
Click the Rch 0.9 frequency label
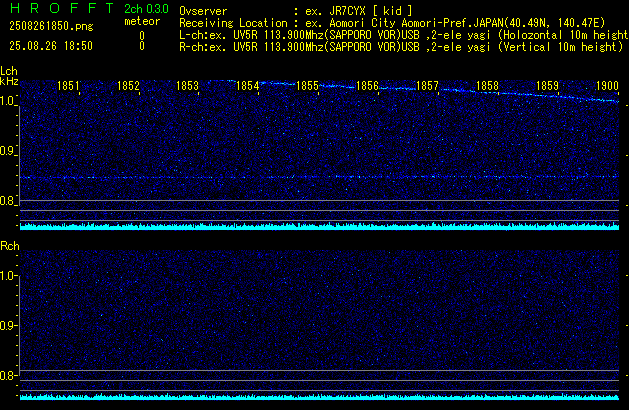click(x=8, y=325)
